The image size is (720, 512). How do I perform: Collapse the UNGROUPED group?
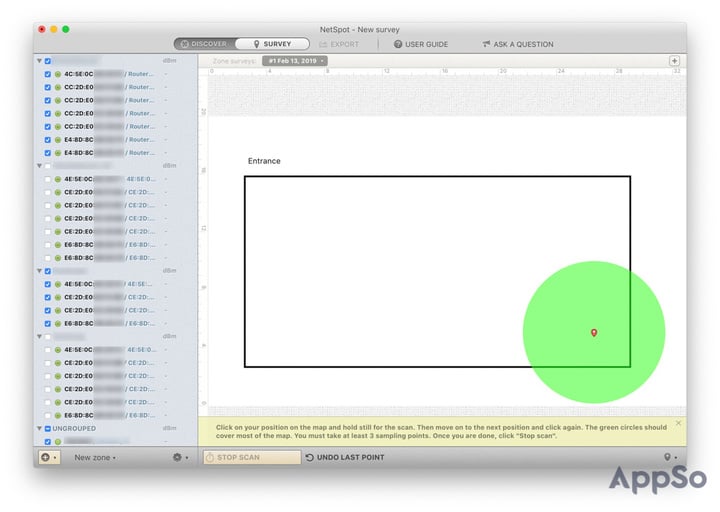coord(39,428)
